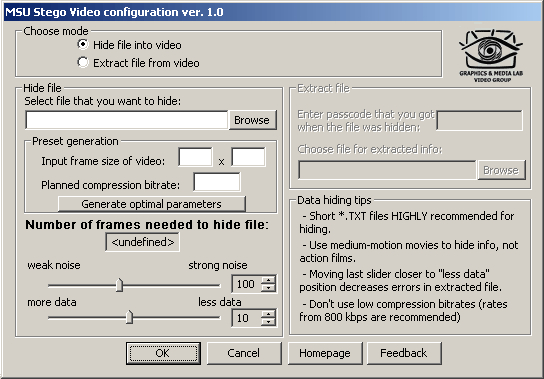Viewport: 544px width, 379px height.
Task: Click the weak to strong noise slider handle
Action: click(x=119, y=285)
